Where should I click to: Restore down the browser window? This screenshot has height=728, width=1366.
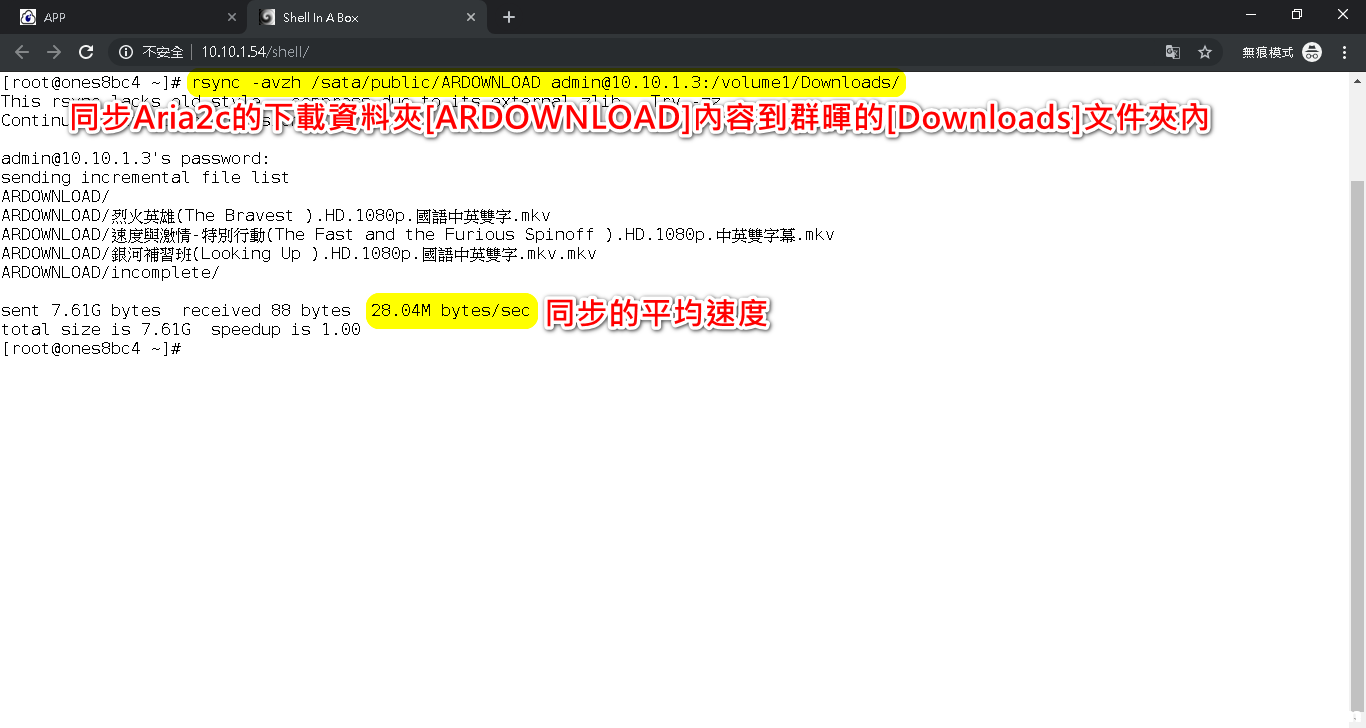pos(1297,15)
